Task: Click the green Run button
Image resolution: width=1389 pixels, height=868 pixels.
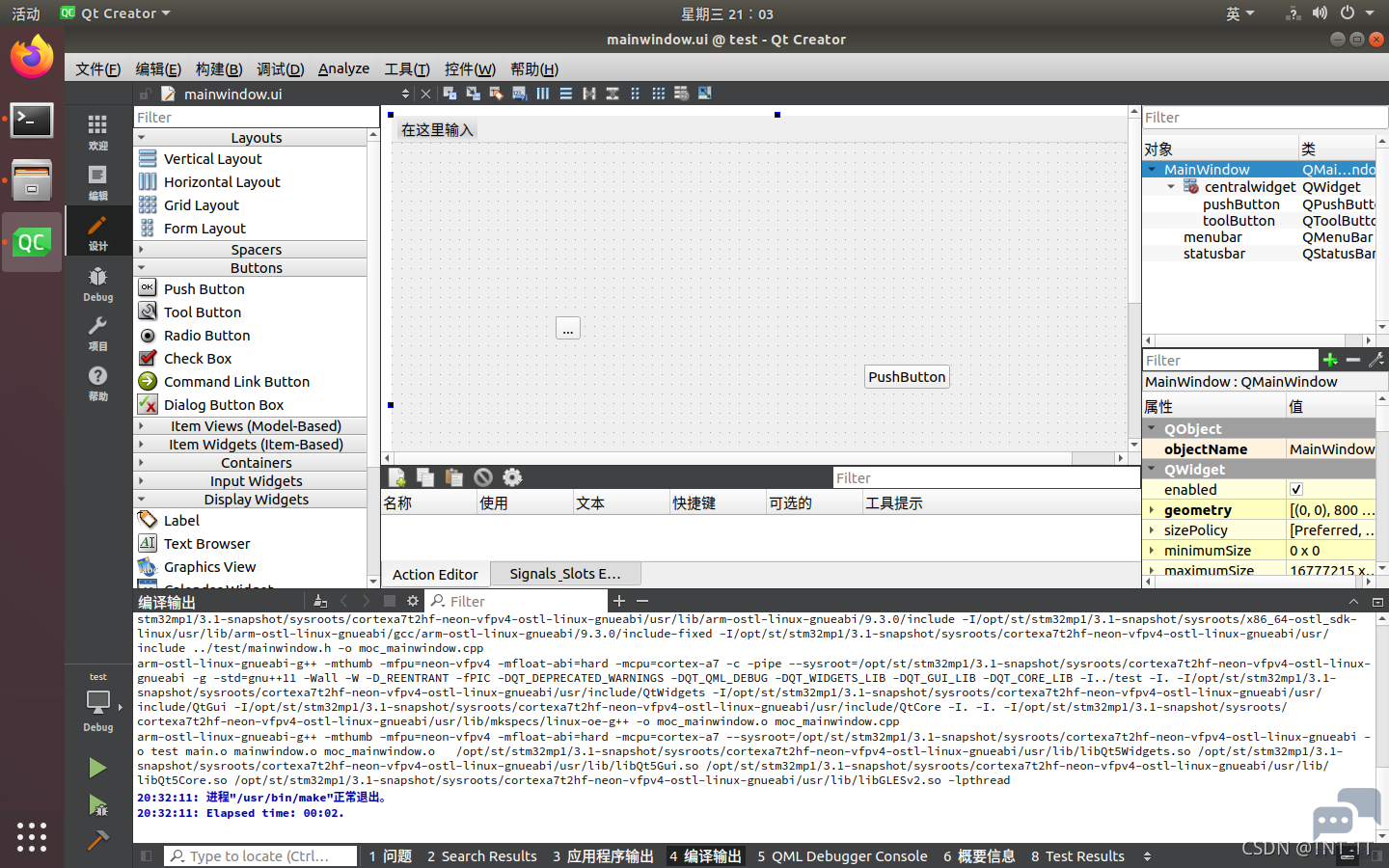Action: [97, 768]
